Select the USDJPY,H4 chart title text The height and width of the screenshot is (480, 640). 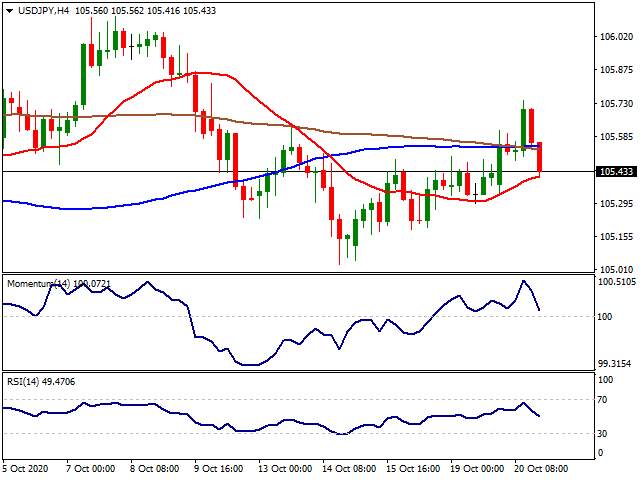pos(43,11)
